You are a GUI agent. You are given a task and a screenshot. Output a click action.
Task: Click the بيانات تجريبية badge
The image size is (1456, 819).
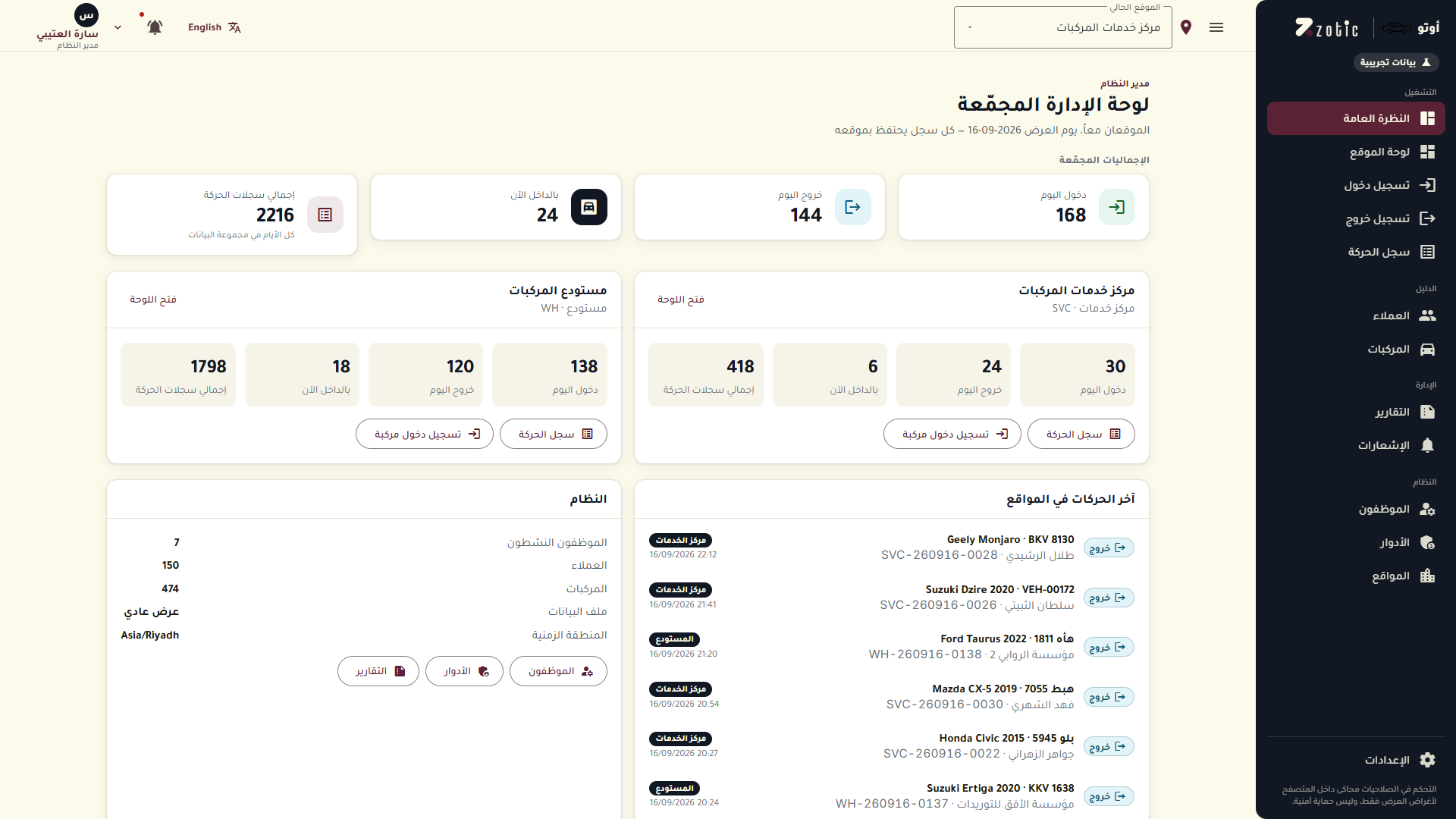tap(1396, 62)
